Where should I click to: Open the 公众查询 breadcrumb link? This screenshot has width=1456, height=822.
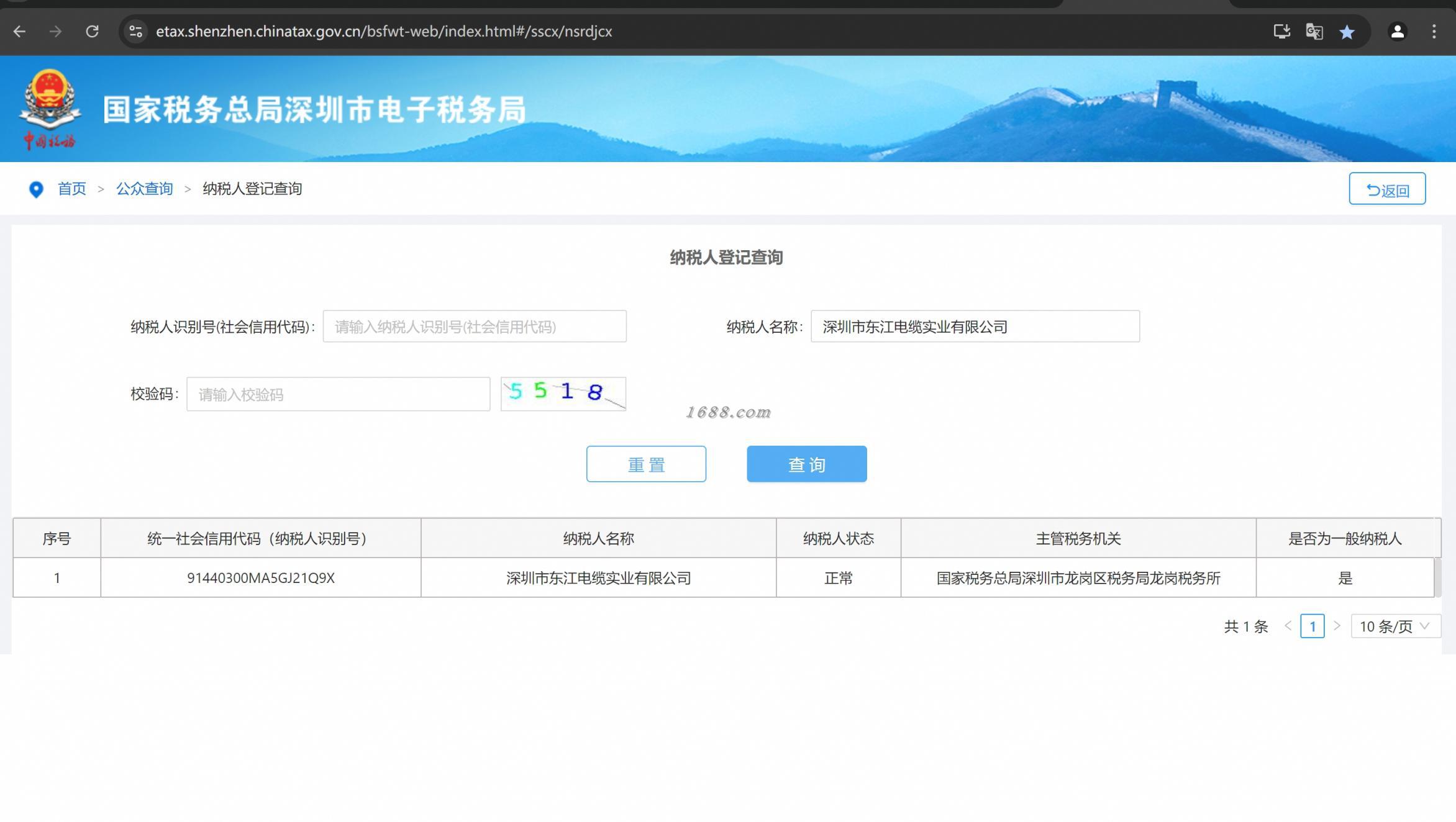pyautogui.click(x=144, y=189)
